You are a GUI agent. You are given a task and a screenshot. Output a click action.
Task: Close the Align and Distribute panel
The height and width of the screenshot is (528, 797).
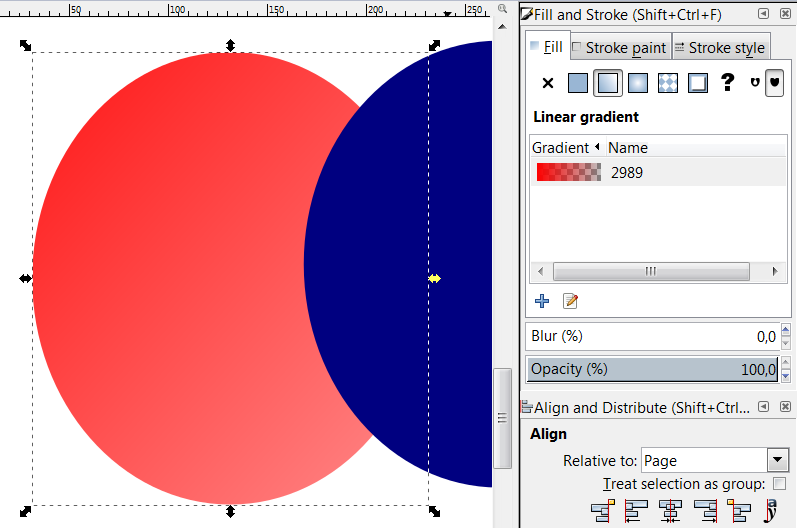pos(785,407)
